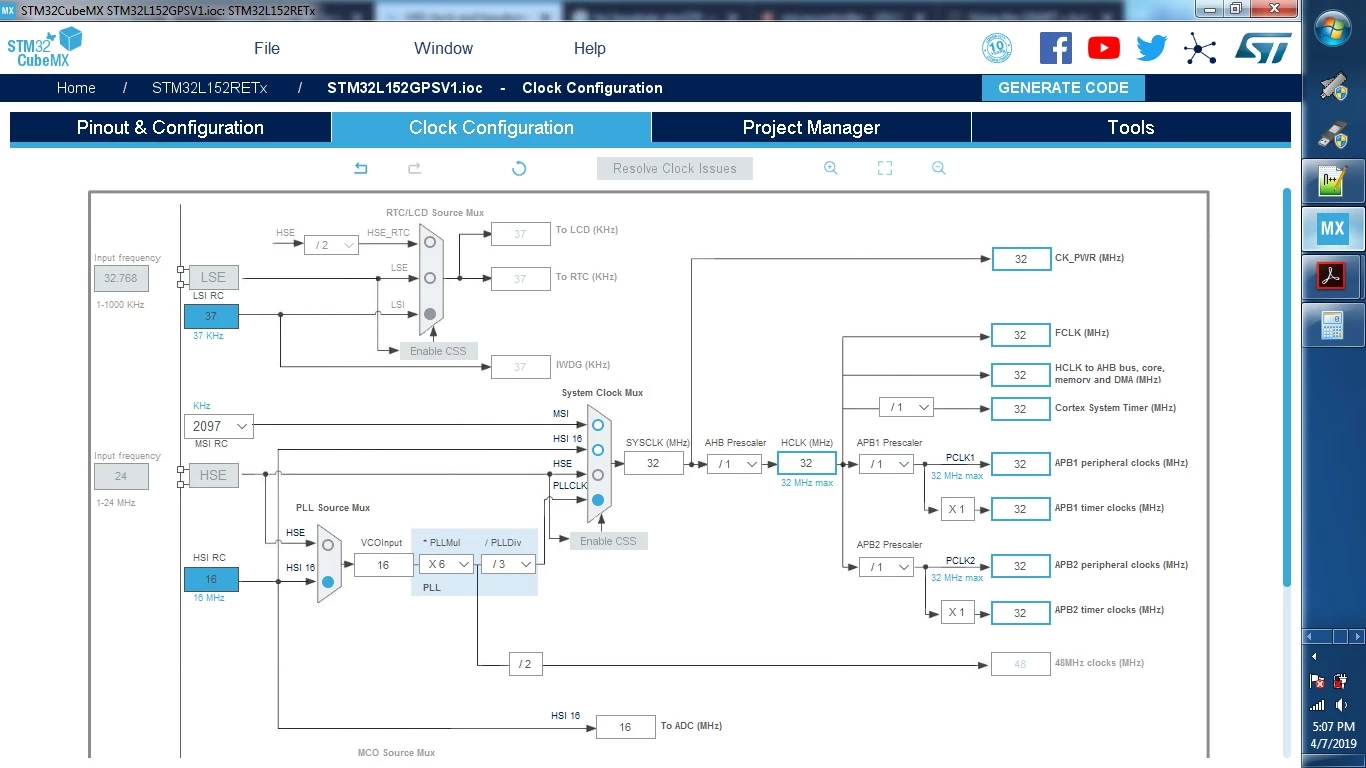Open the APB2 Prescaler dropdown
The width and height of the screenshot is (1366, 768).
coord(886,567)
